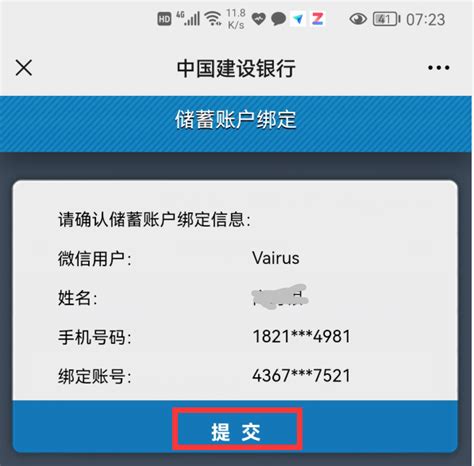Tap the phone number 1821***4981
Image resolution: width=474 pixels, height=466 pixels.
click(302, 336)
